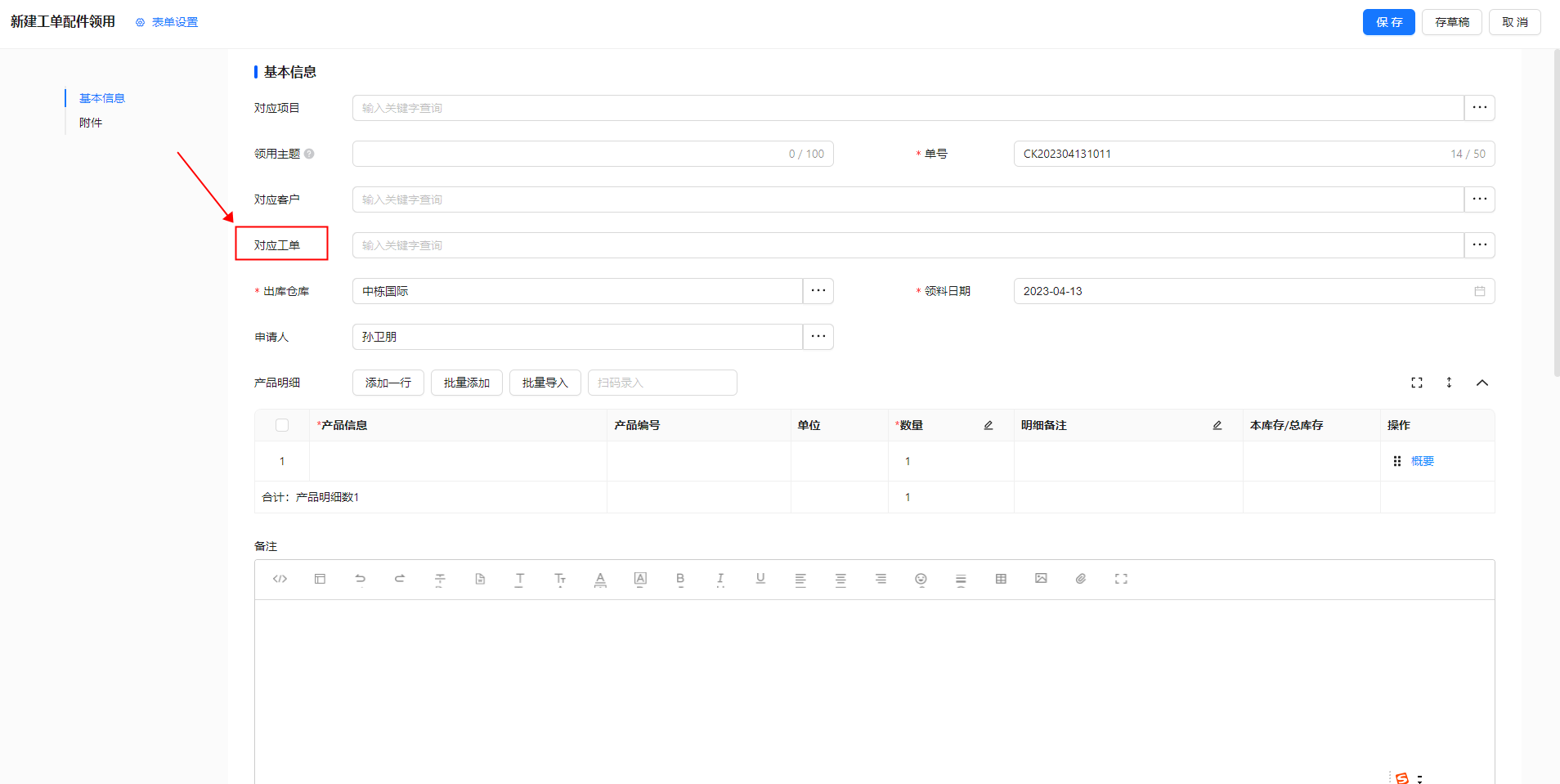Click the page vertical scrollbar
The height and width of the screenshot is (784, 1560).
click(x=1556, y=213)
